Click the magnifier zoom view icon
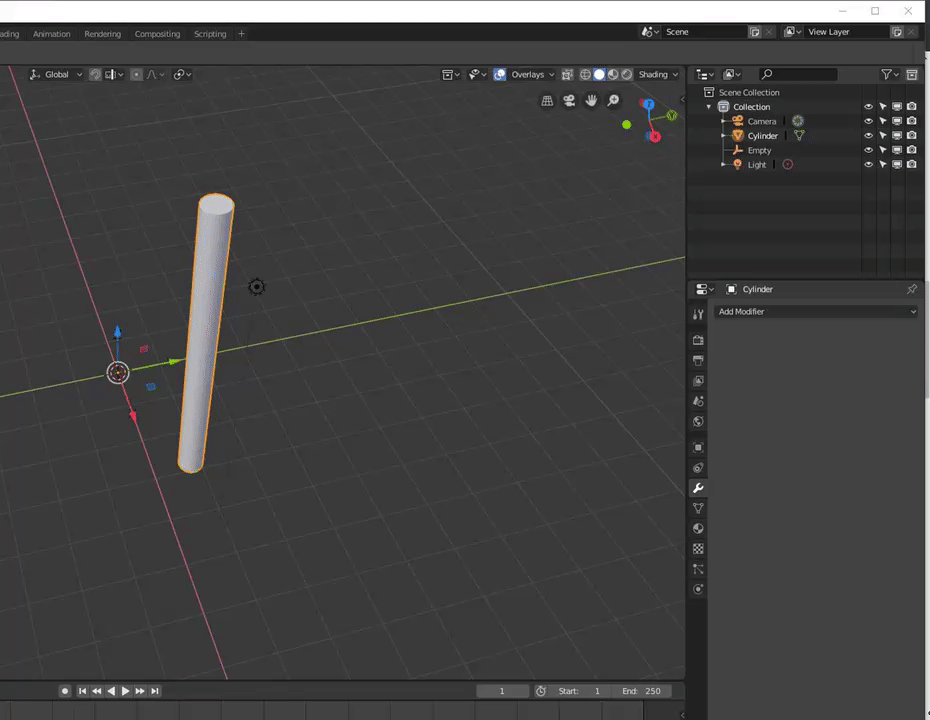Viewport: 930px width, 720px height. [613, 100]
